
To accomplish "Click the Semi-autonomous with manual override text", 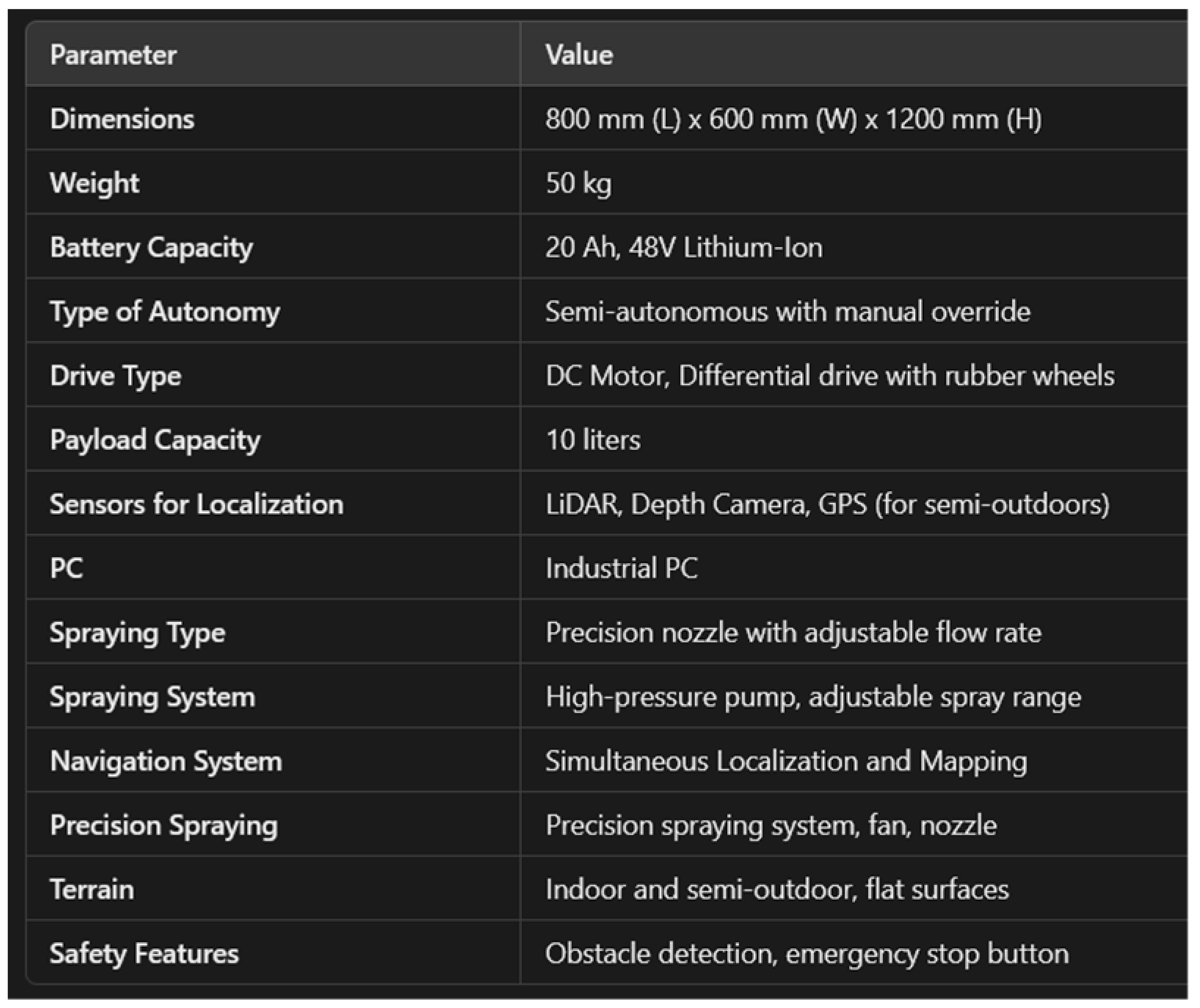I will [788, 312].
